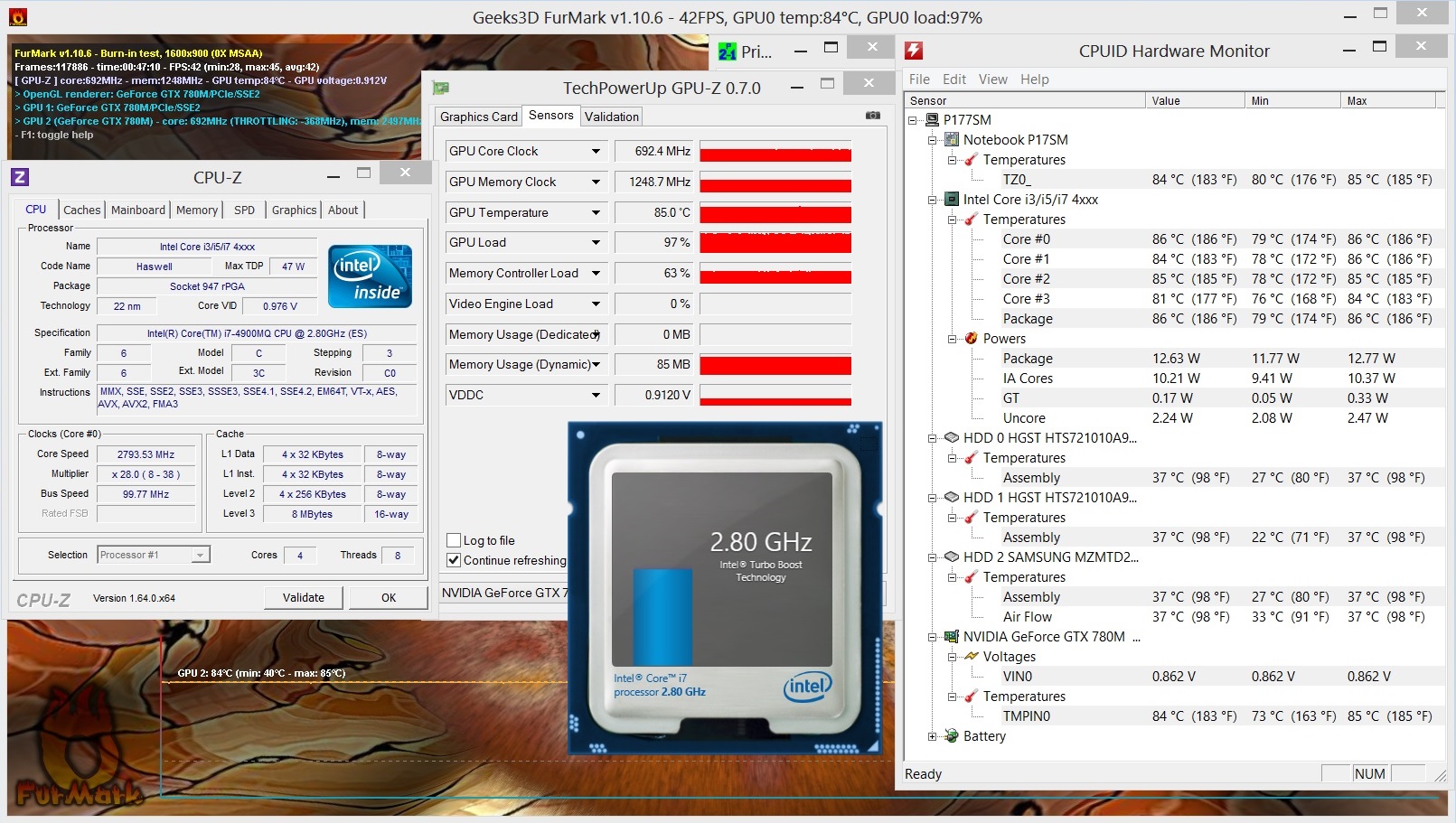Click the Intel logo on Turbo Boost gadget
Image resolution: width=1456 pixels, height=823 pixels.
click(807, 688)
